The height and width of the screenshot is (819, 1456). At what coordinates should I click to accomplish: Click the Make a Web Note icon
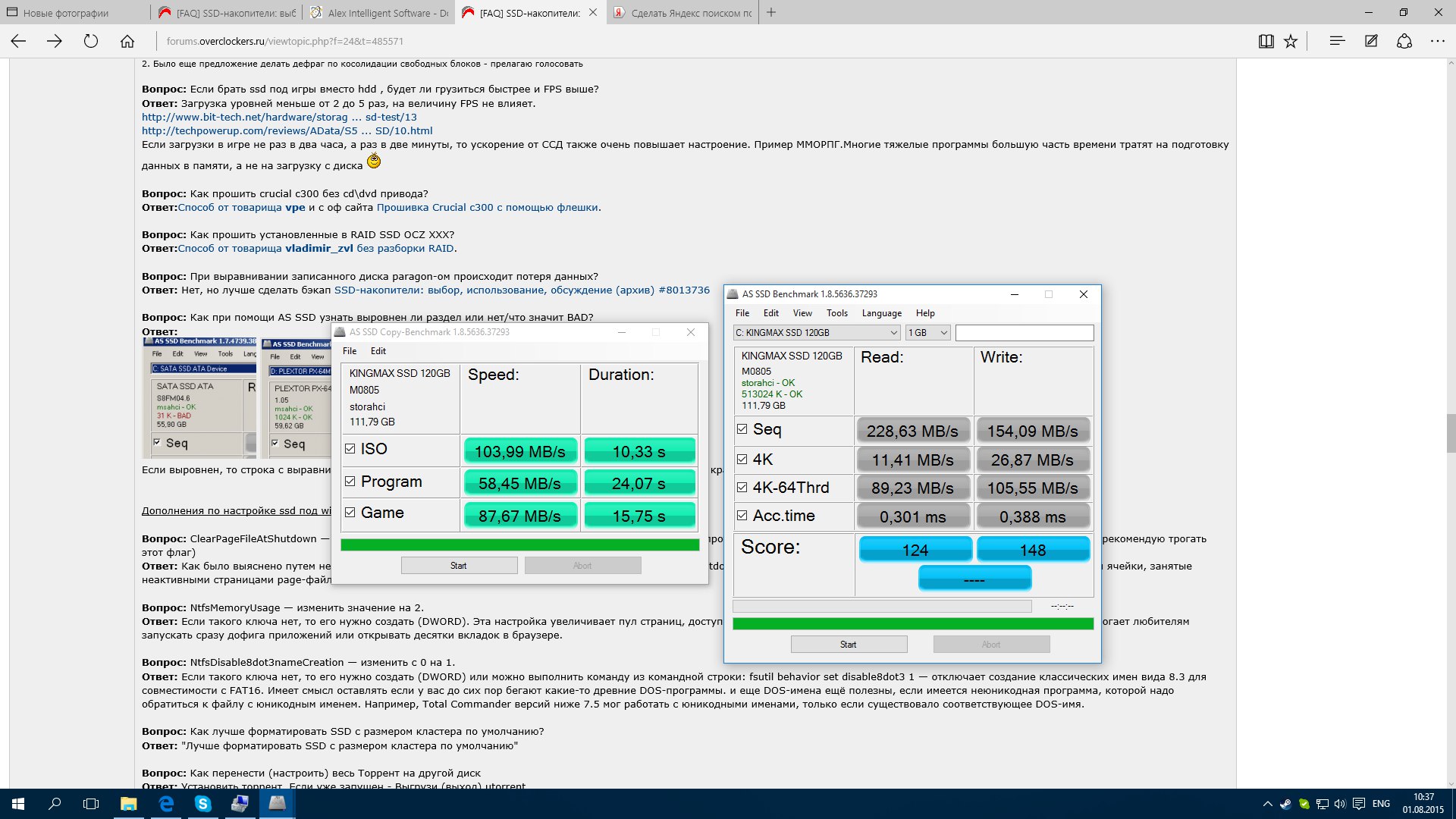[x=1371, y=42]
